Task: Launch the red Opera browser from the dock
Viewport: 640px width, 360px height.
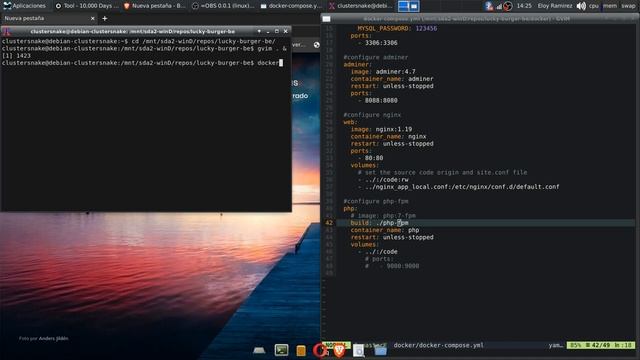Action: click(319, 350)
